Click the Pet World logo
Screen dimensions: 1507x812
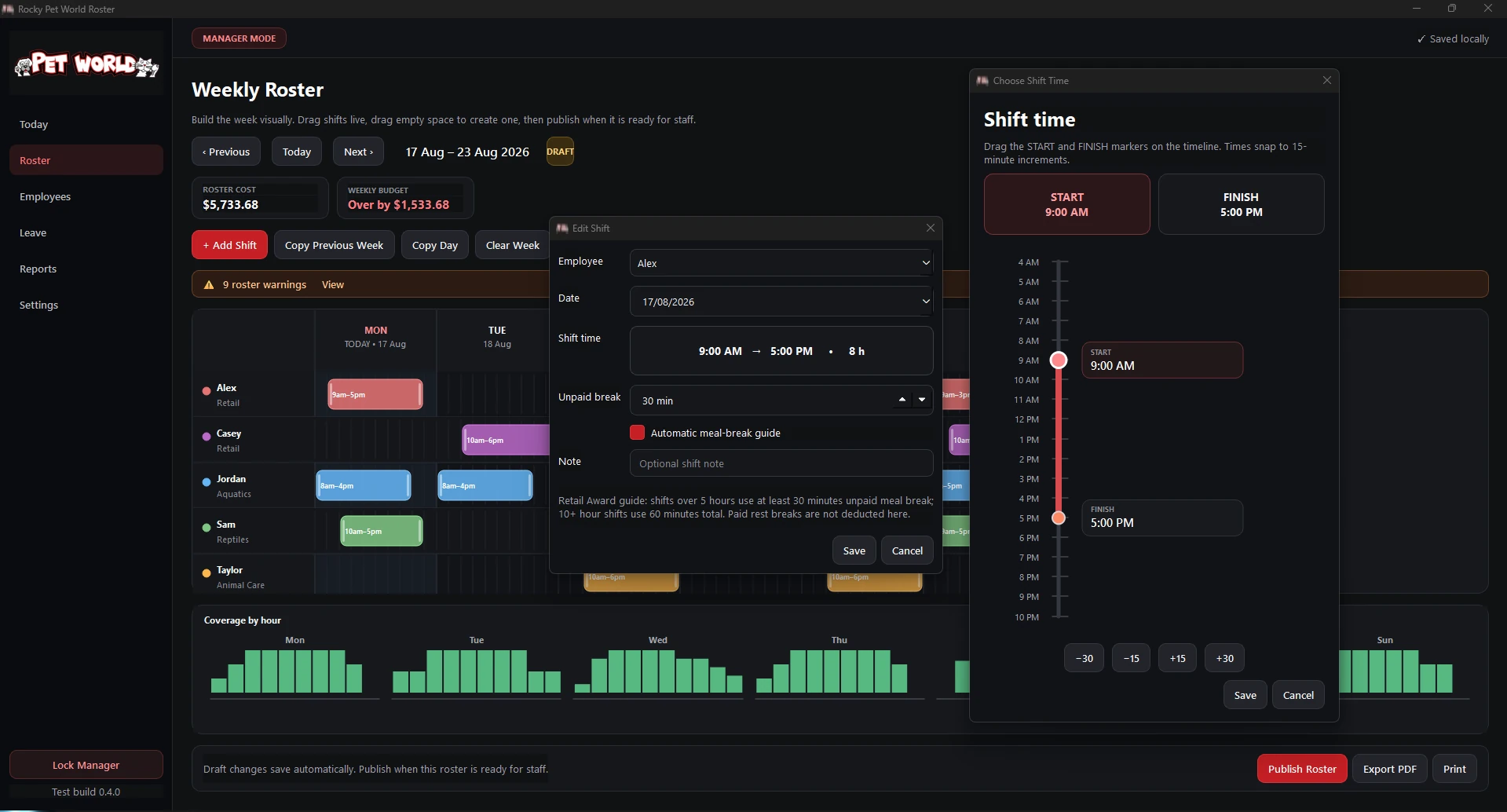coord(86,64)
